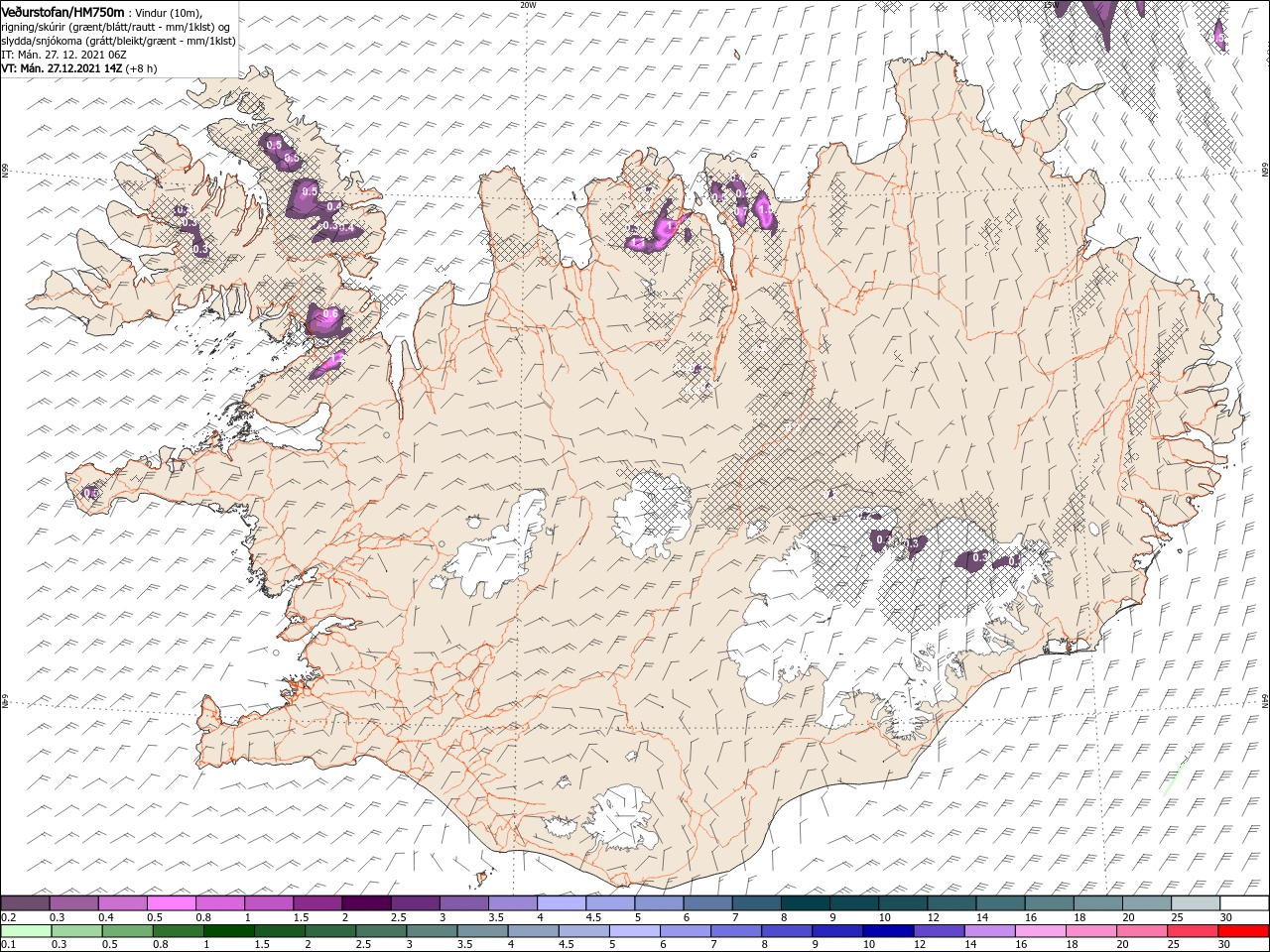
Task: Select the 3.5 grey-blue swatch in the lower legend
Action: tap(482, 931)
